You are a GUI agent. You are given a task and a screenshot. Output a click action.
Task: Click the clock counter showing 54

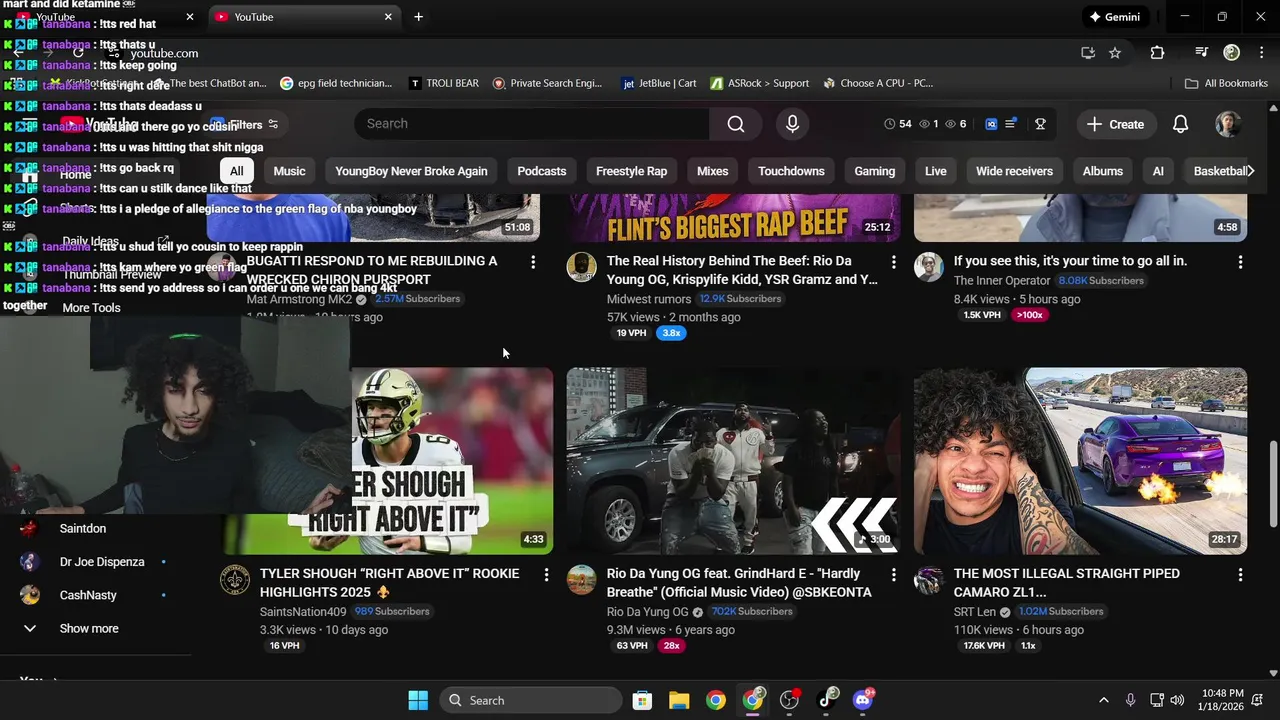click(897, 124)
